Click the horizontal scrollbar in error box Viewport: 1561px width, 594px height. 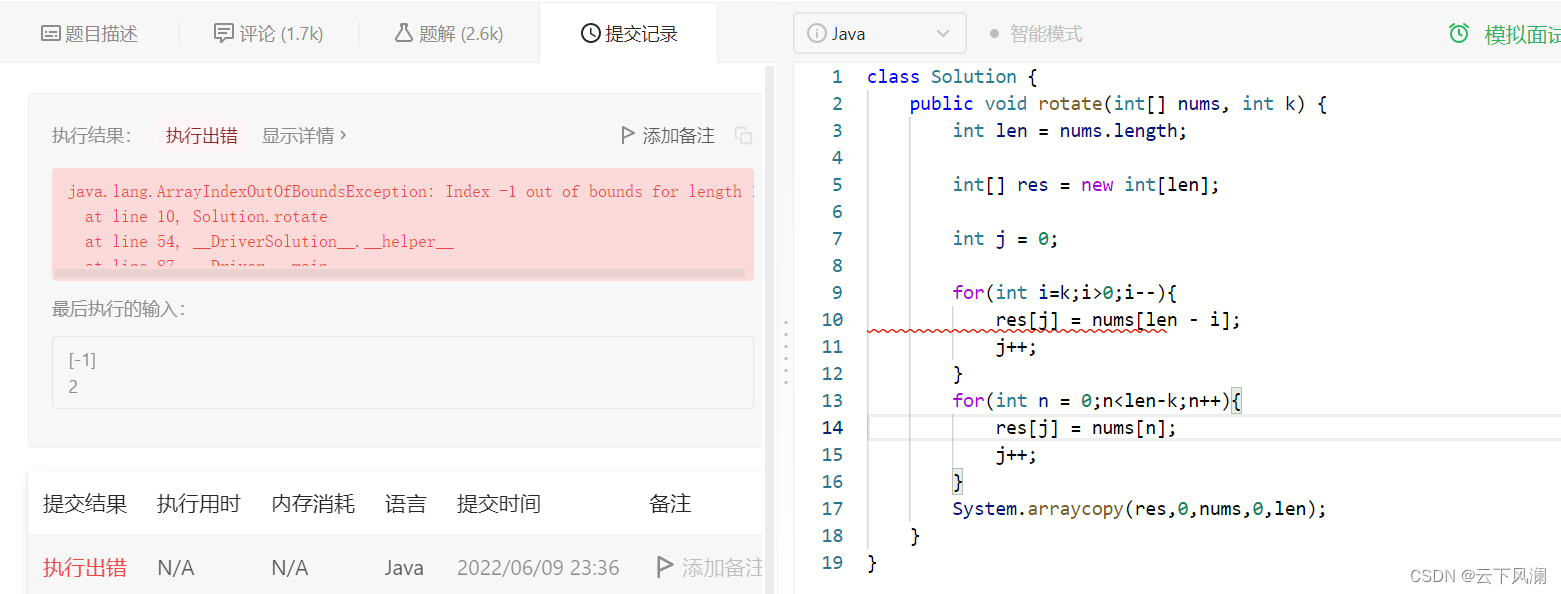tap(399, 273)
